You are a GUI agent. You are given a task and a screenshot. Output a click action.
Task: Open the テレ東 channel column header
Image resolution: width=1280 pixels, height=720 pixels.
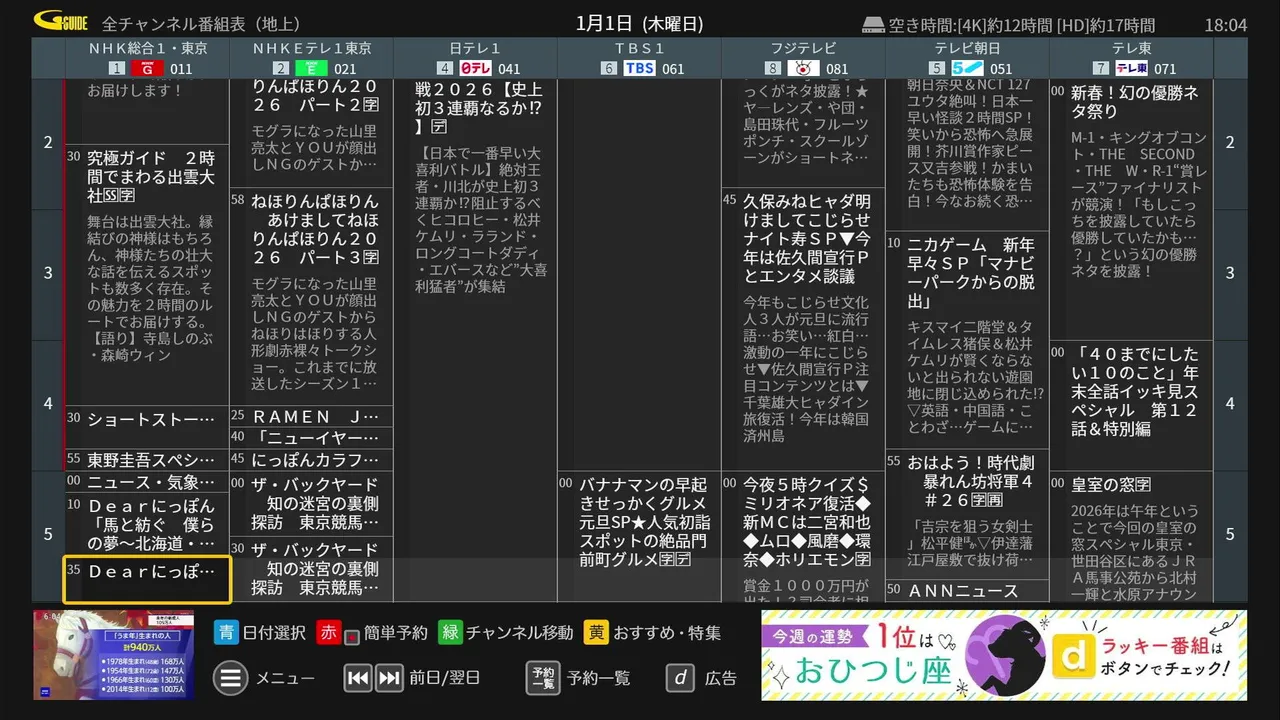(x=1131, y=58)
